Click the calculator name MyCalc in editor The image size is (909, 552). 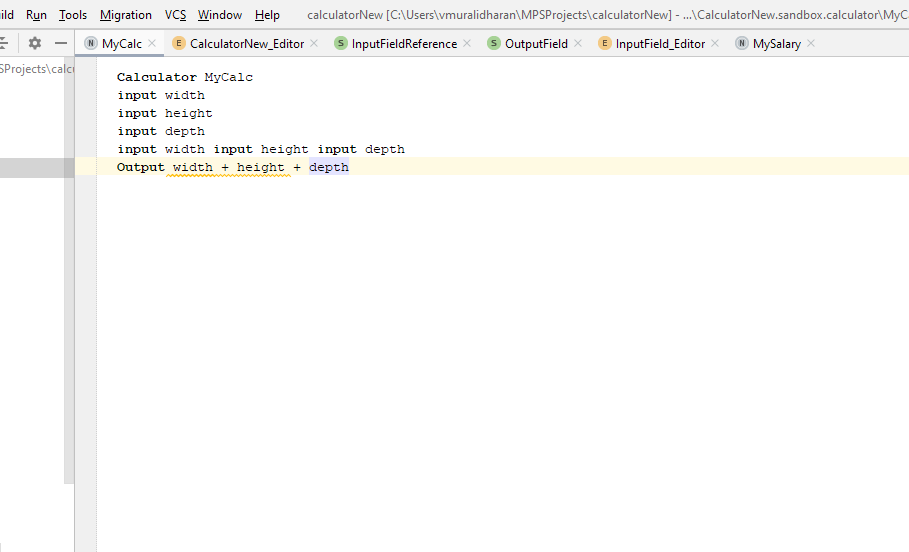click(x=229, y=77)
